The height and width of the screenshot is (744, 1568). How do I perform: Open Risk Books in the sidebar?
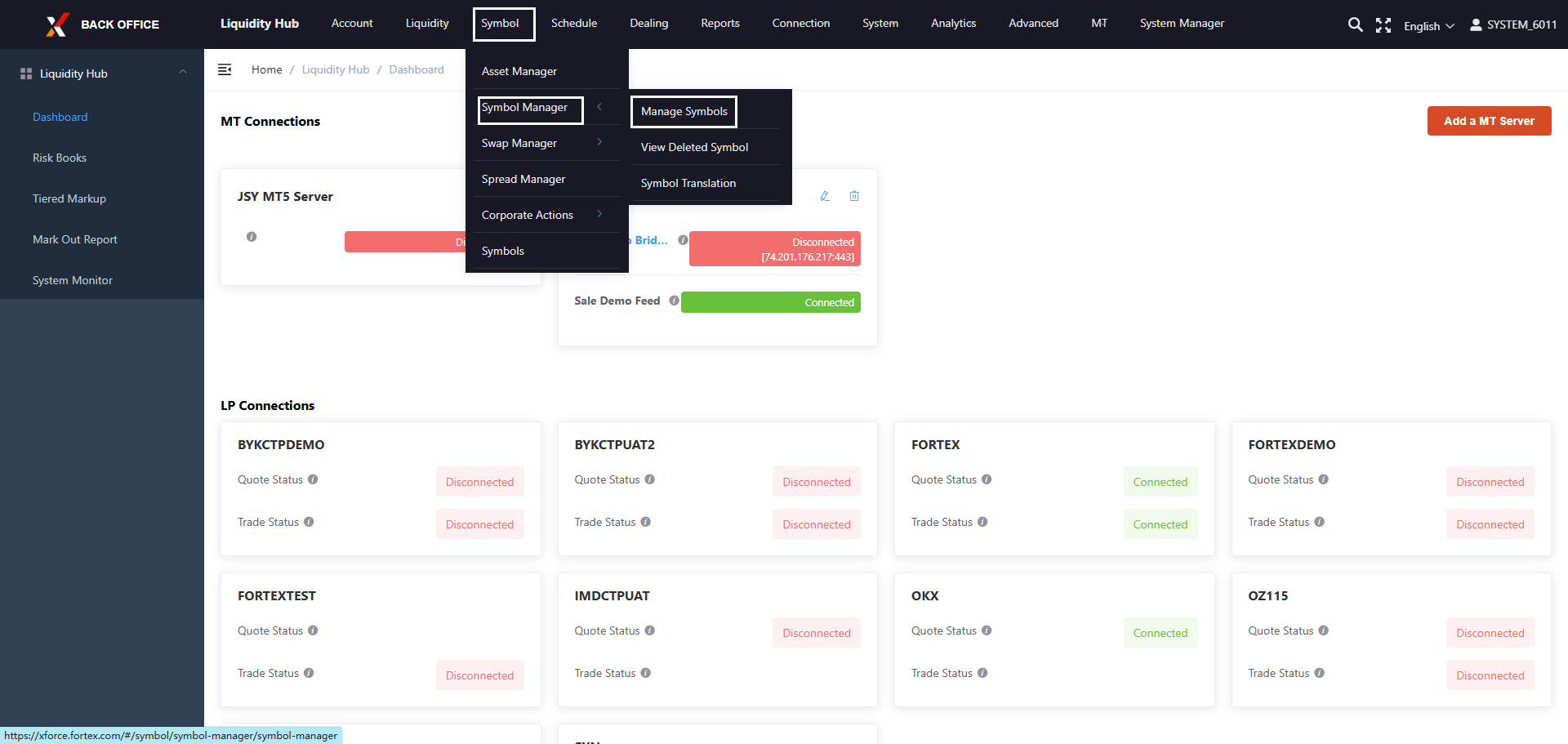60,158
